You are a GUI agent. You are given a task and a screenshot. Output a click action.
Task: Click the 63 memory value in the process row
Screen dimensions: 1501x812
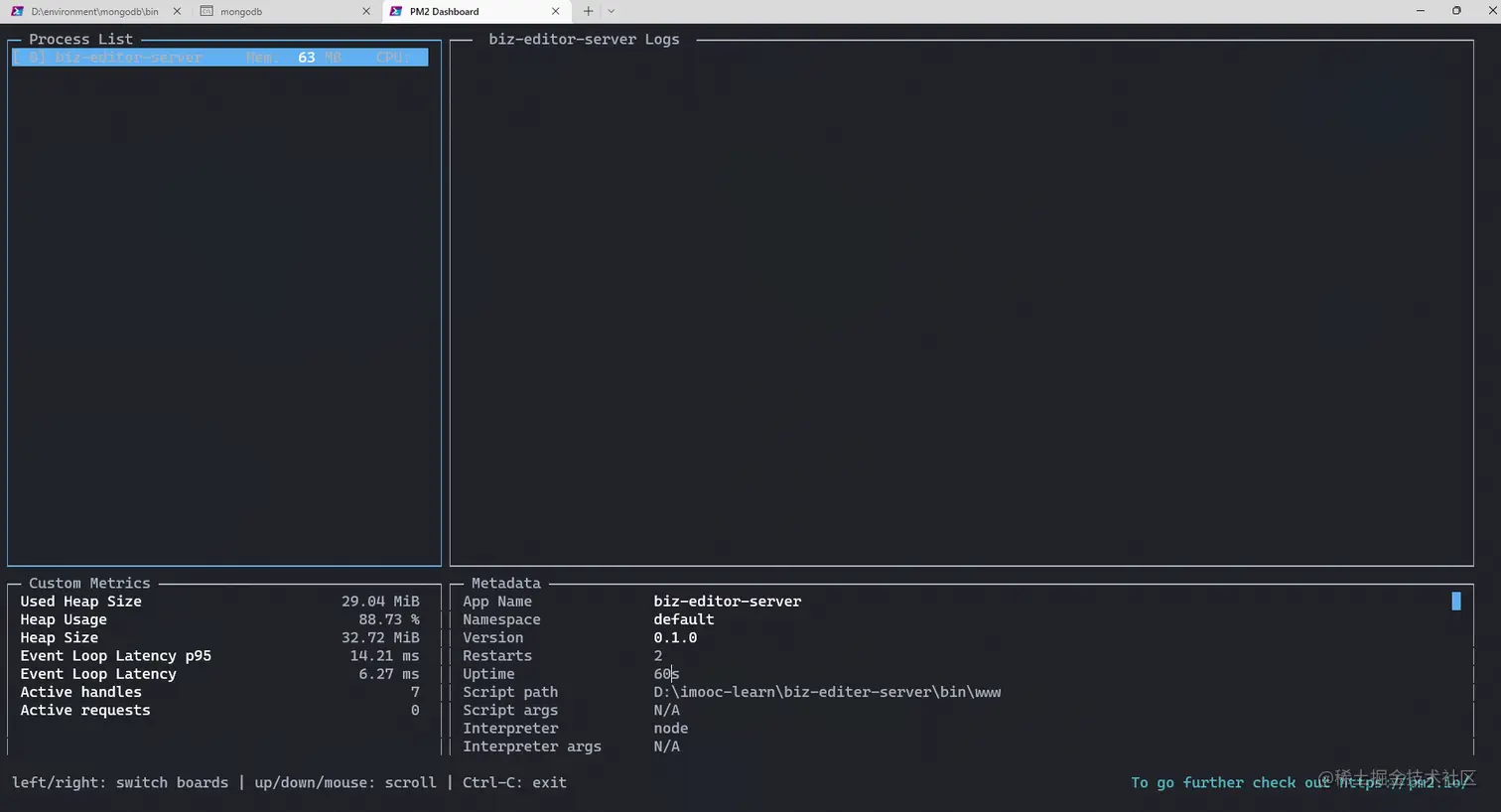(x=307, y=58)
